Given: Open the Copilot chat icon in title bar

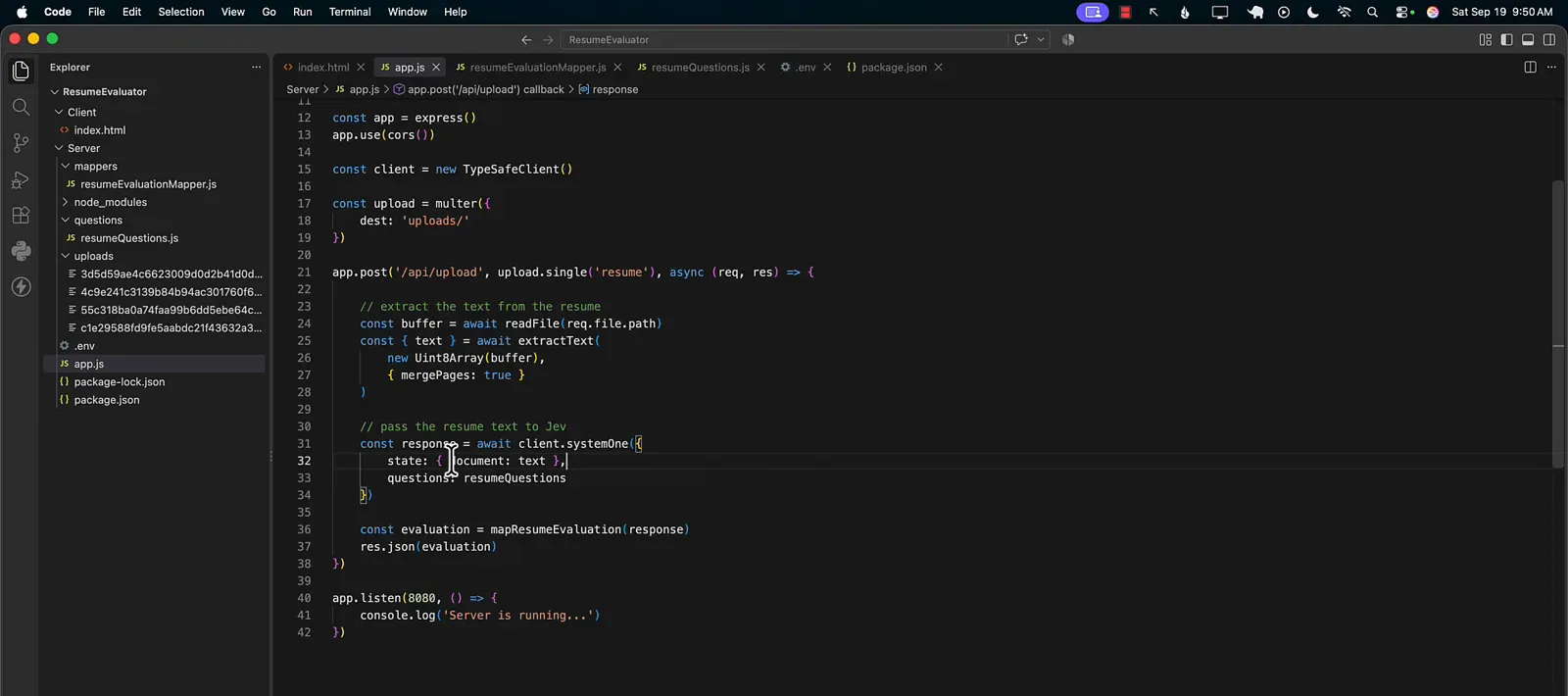Looking at the screenshot, I should tap(1021, 40).
